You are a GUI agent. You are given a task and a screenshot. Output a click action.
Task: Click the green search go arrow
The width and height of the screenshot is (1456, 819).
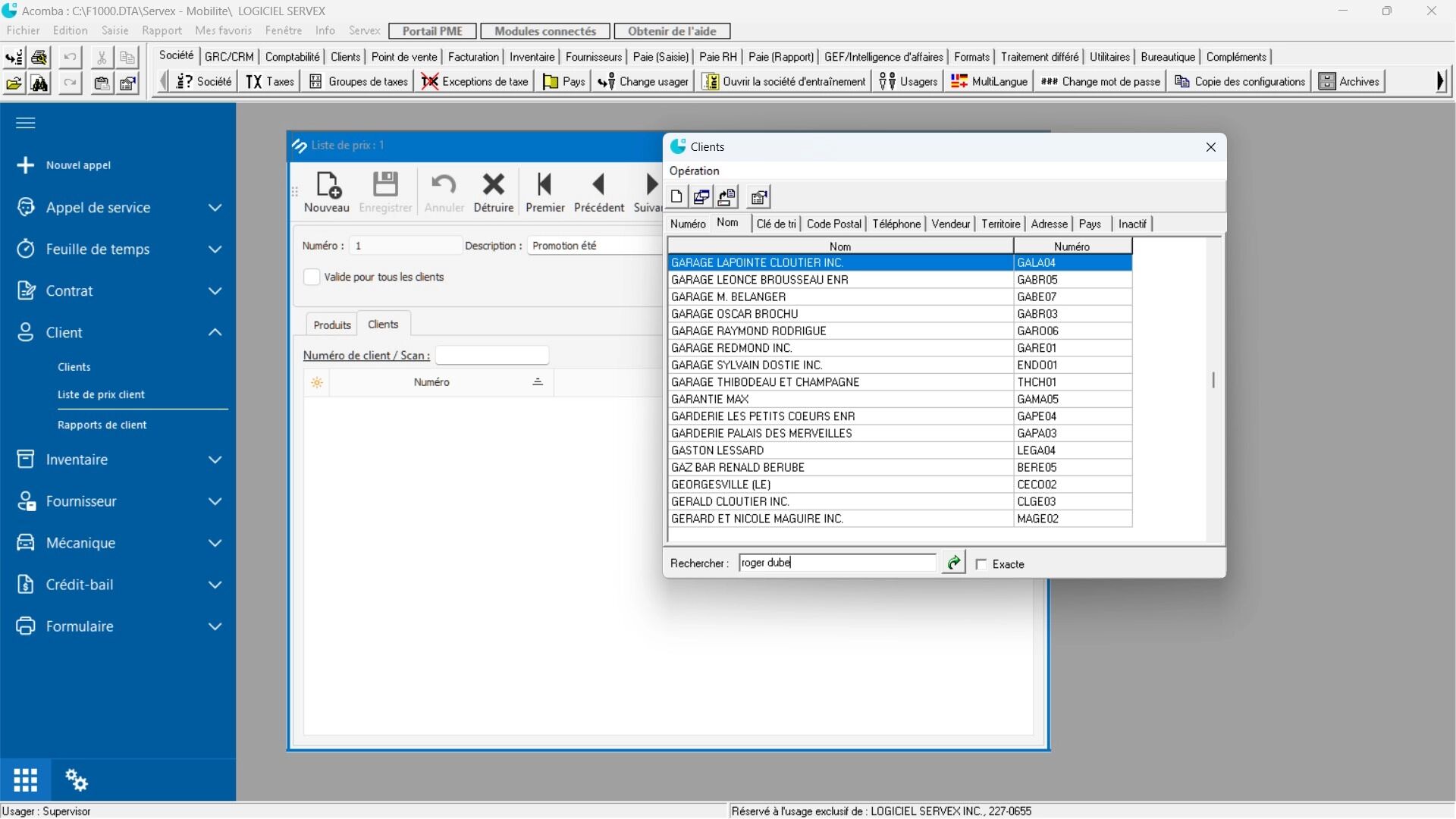(x=953, y=563)
